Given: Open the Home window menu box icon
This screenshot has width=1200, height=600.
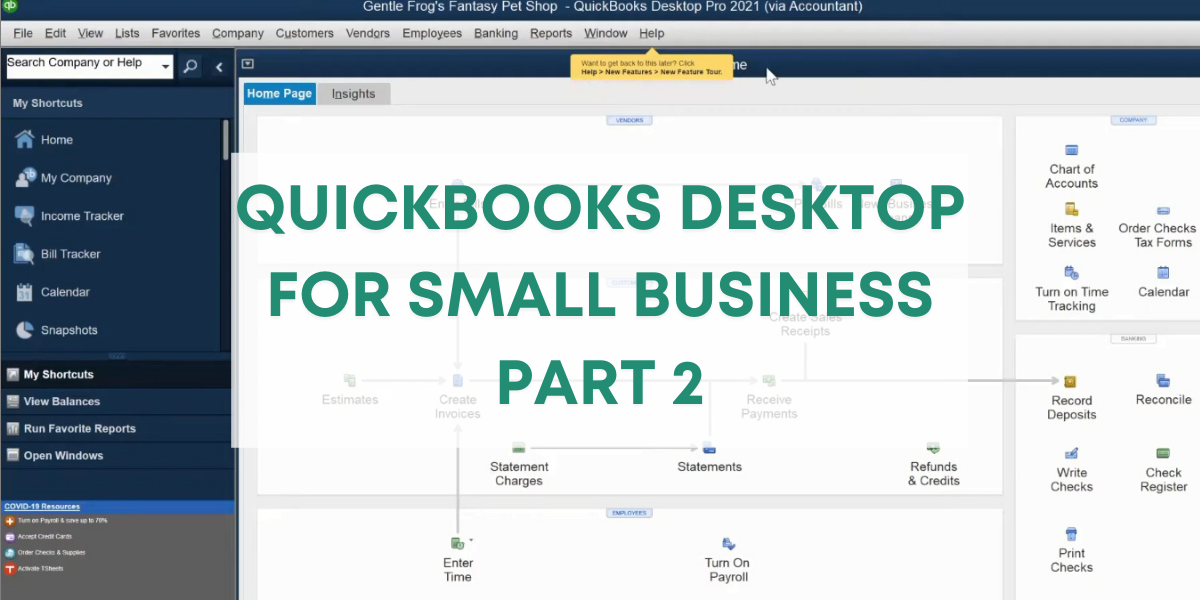Looking at the screenshot, I should 248,64.
